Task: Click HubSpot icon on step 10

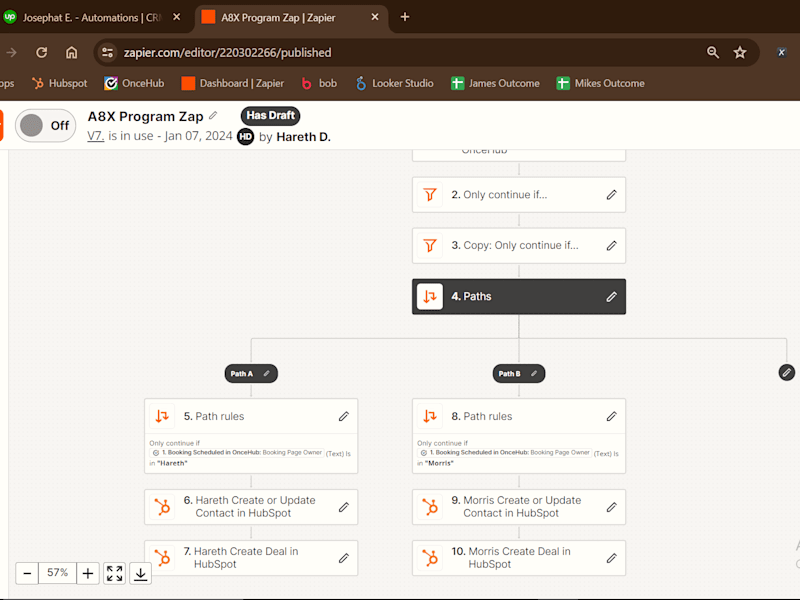Action: click(x=430, y=558)
